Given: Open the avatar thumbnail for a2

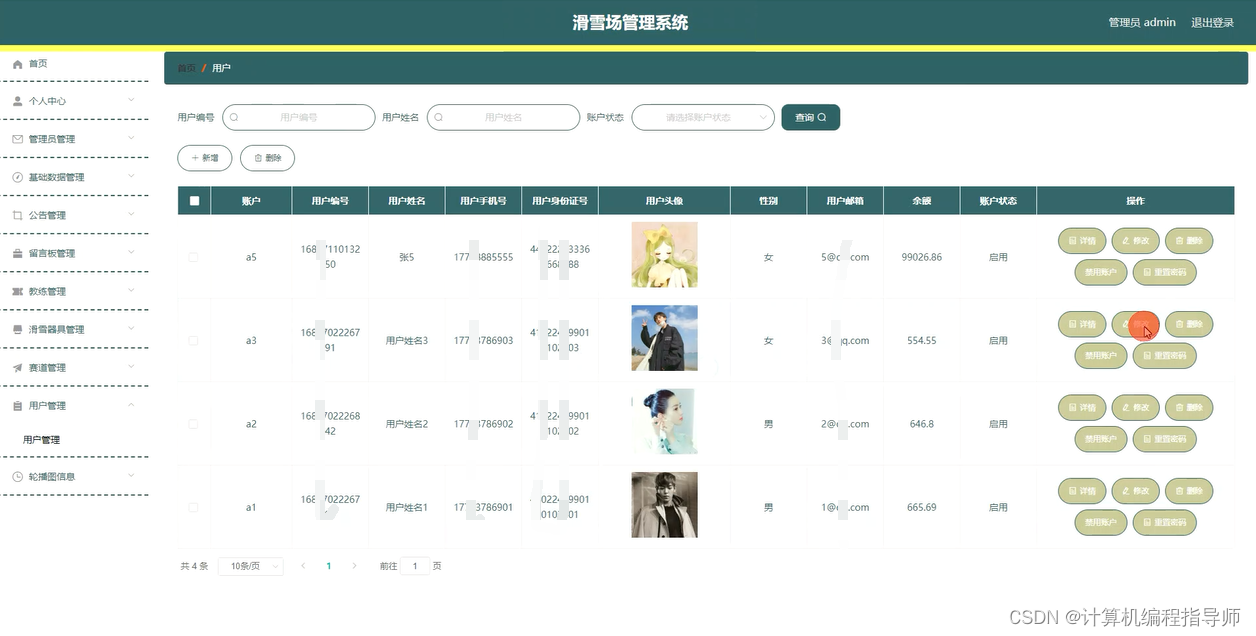Looking at the screenshot, I should [x=664, y=422].
